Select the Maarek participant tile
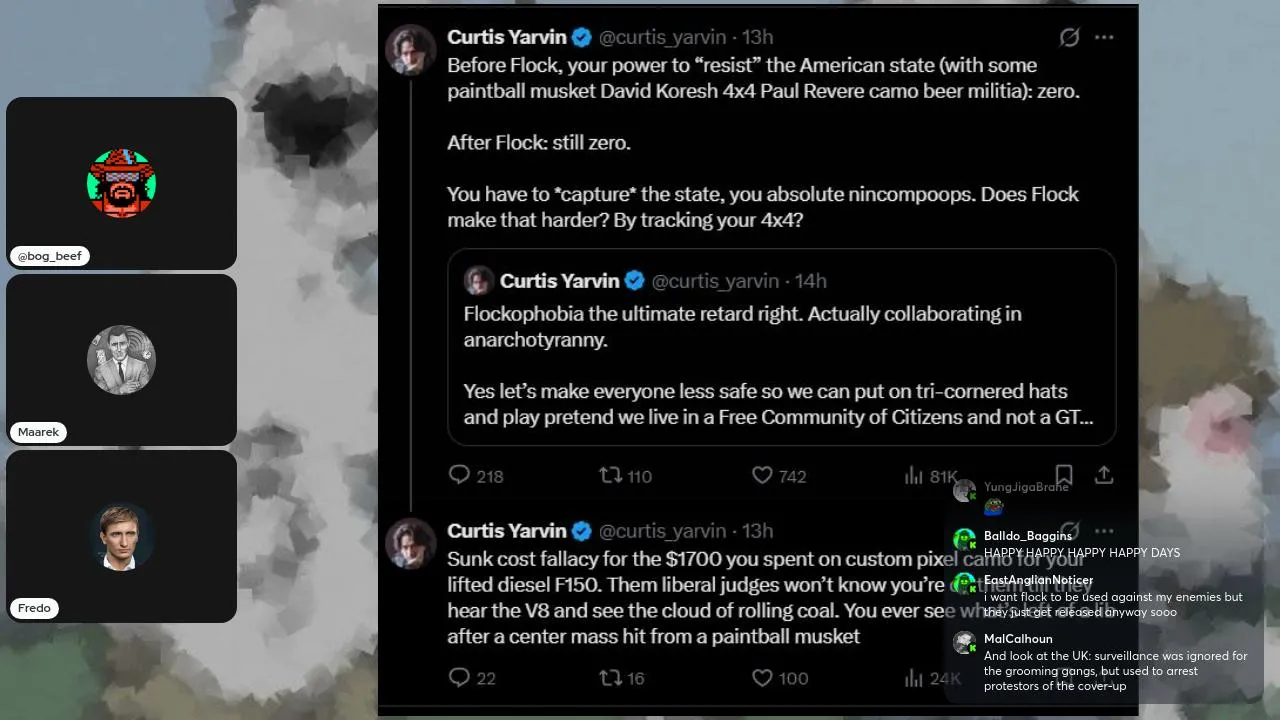 tap(121, 359)
